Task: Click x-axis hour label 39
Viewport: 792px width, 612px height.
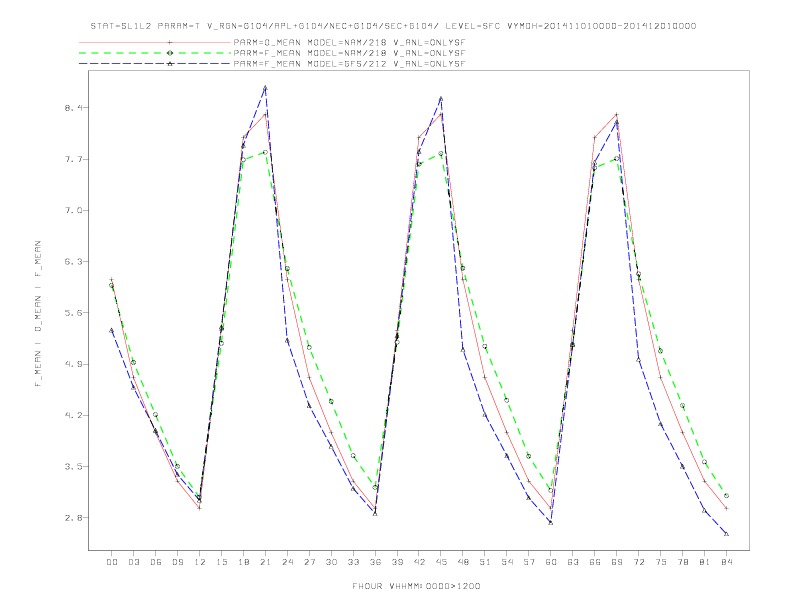Action: 397,562
